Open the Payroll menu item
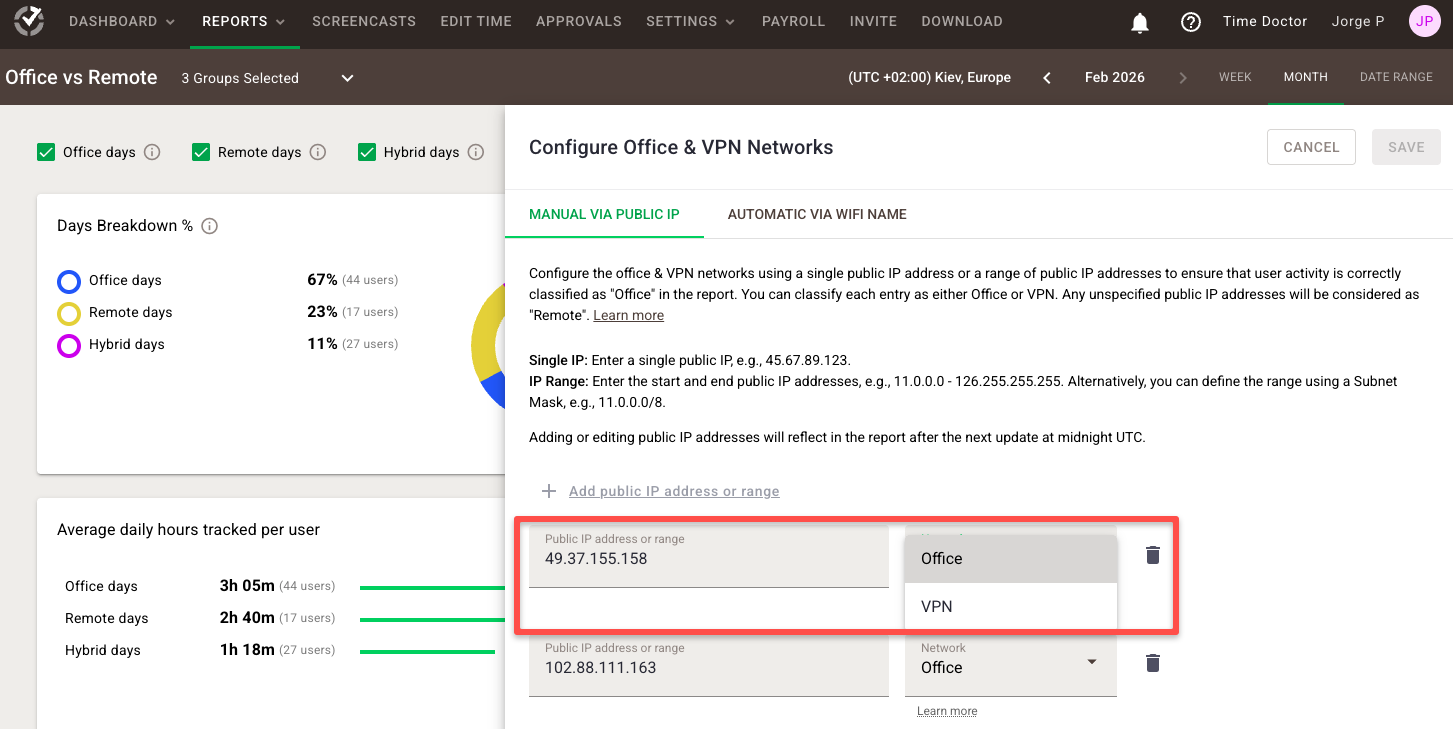 793,21
